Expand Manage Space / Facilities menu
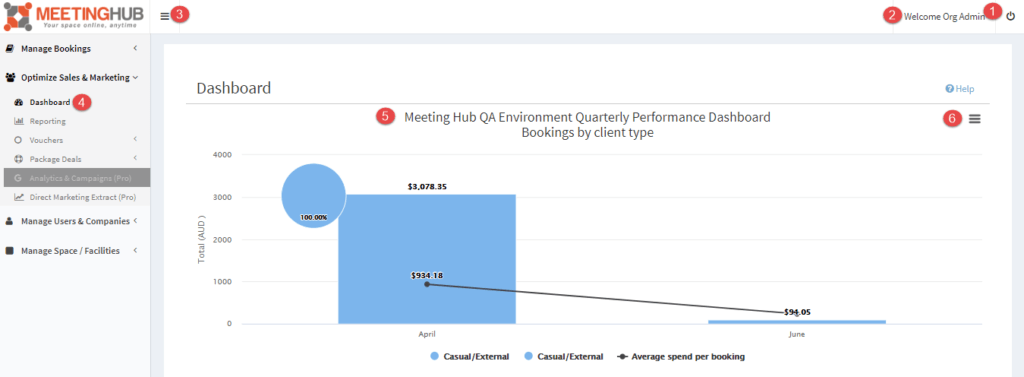The image size is (1024, 377). click(75, 250)
